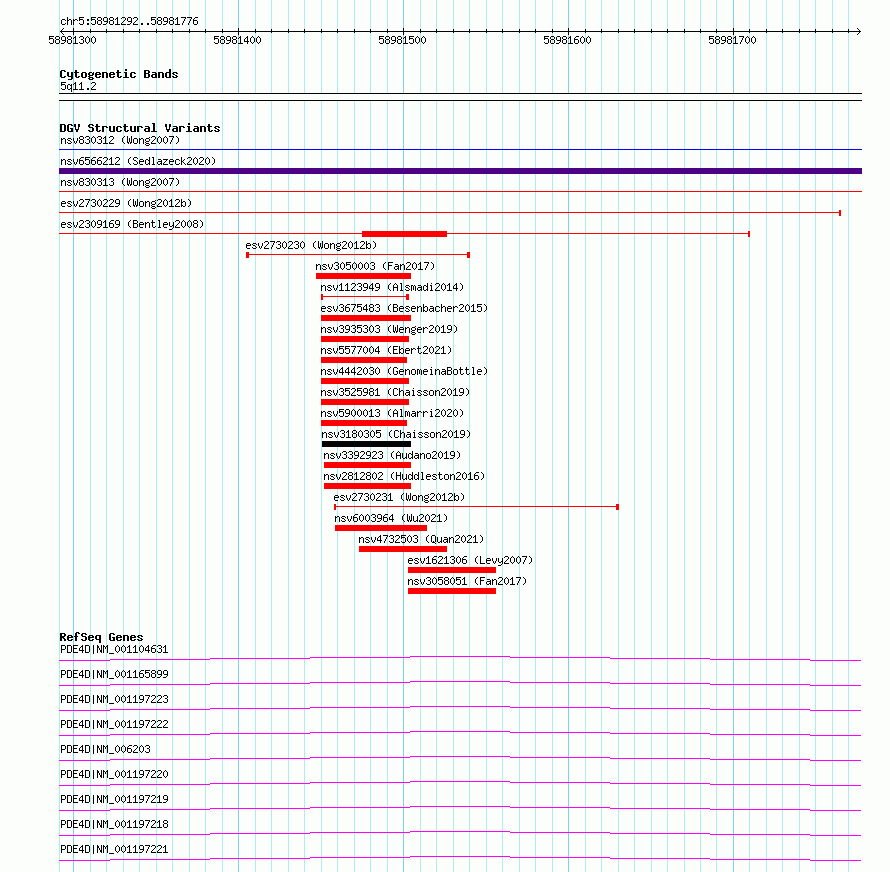Image resolution: width=890 pixels, height=872 pixels.
Task: Select PDE4D|NM_001197221 transcript
Action: [114, 849]
